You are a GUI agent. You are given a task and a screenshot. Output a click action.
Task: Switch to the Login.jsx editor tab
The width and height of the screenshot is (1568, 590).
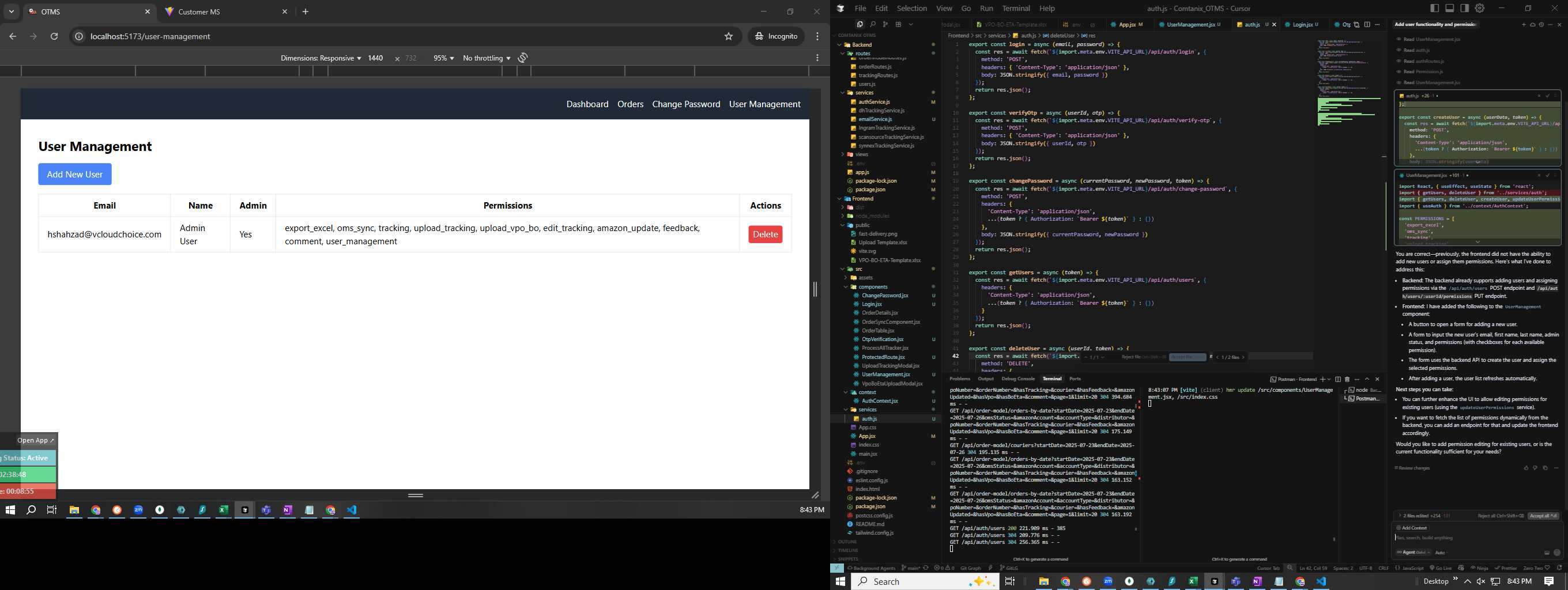[1302, 24]
